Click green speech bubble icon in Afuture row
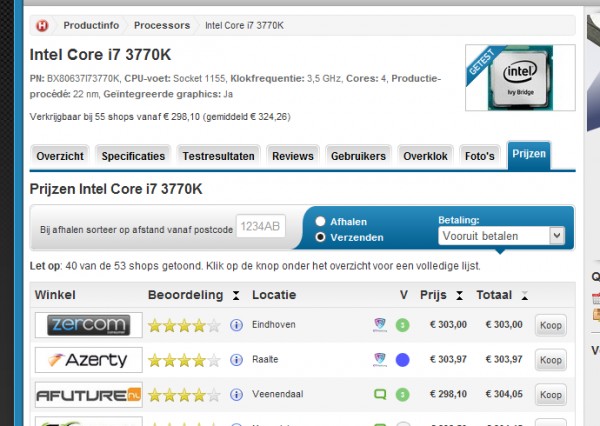Image resolution: width=600 pixels, height=426 pixels. (380, 394)
